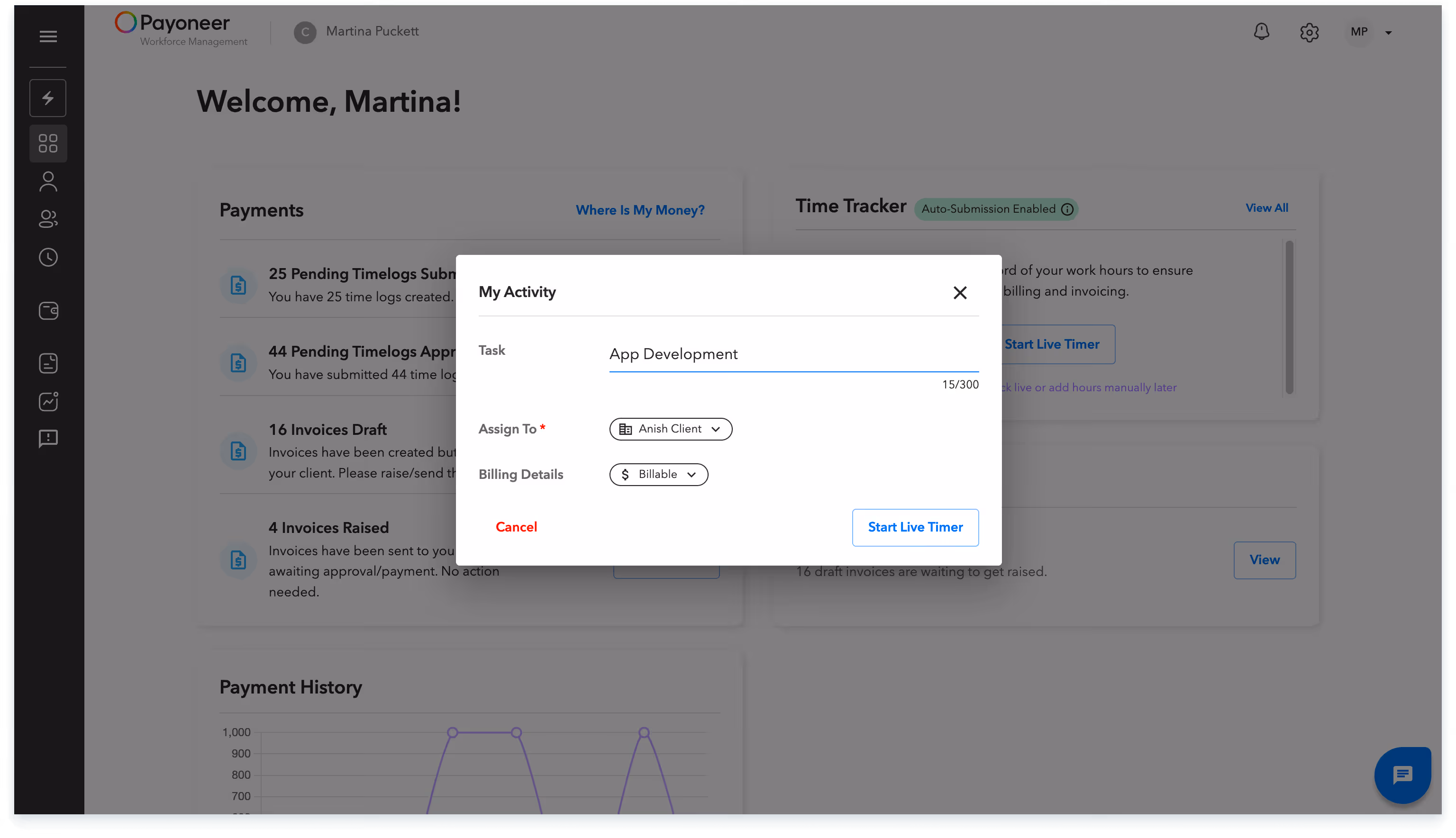Click the lightning bolt quick actions icon

tap(48, 98)
